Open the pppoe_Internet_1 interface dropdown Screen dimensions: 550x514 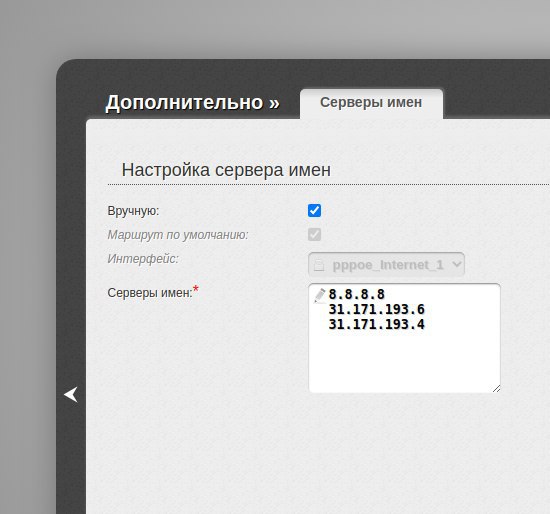coord(387,265)
